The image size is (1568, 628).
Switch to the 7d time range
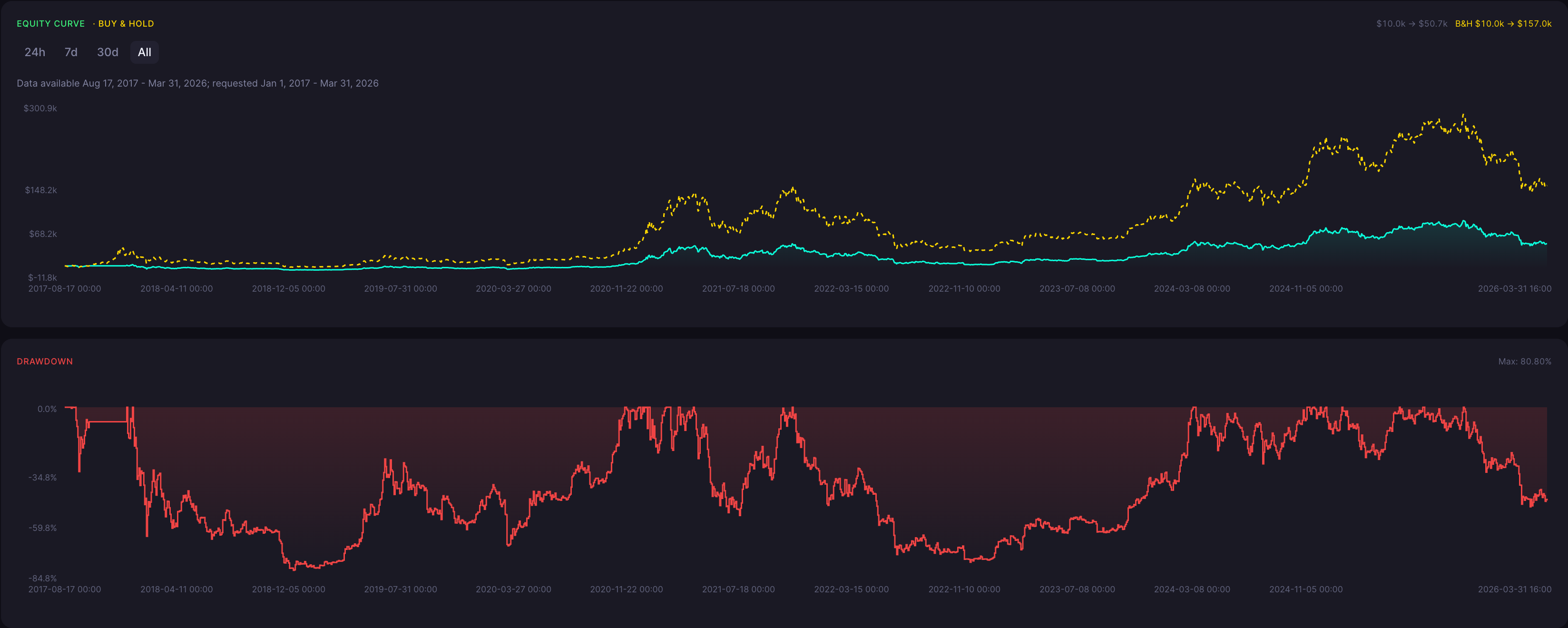point(71,52)
